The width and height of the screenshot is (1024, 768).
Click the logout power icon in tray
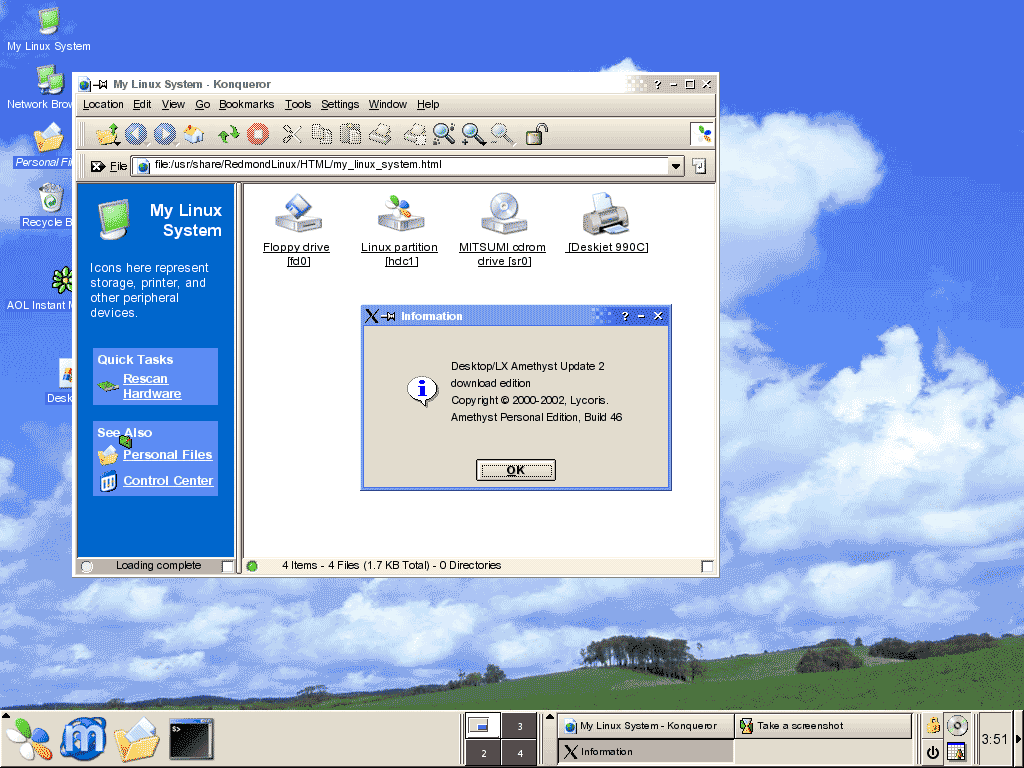(x=933, y=752)
